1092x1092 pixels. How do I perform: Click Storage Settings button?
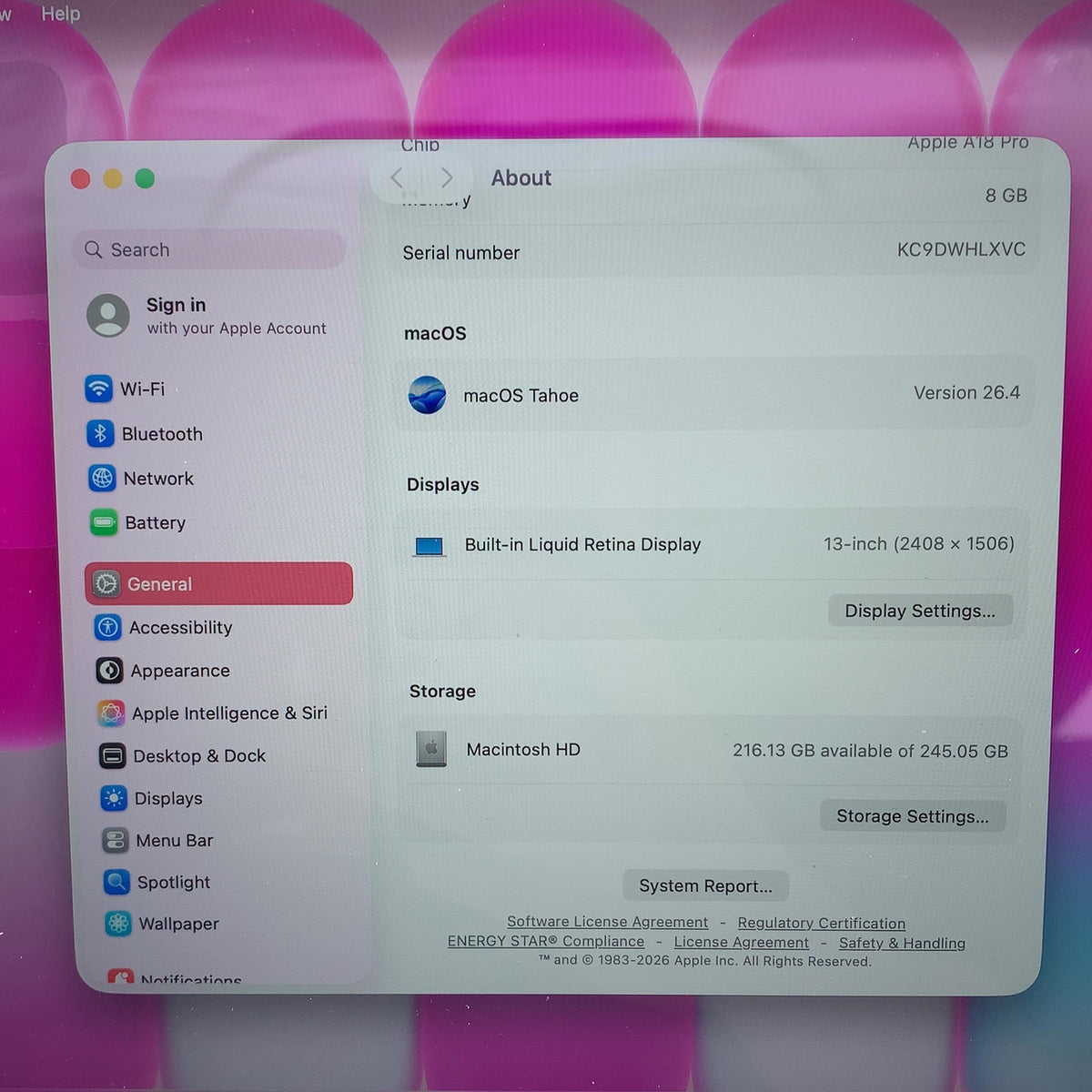[x=913, y=816]
